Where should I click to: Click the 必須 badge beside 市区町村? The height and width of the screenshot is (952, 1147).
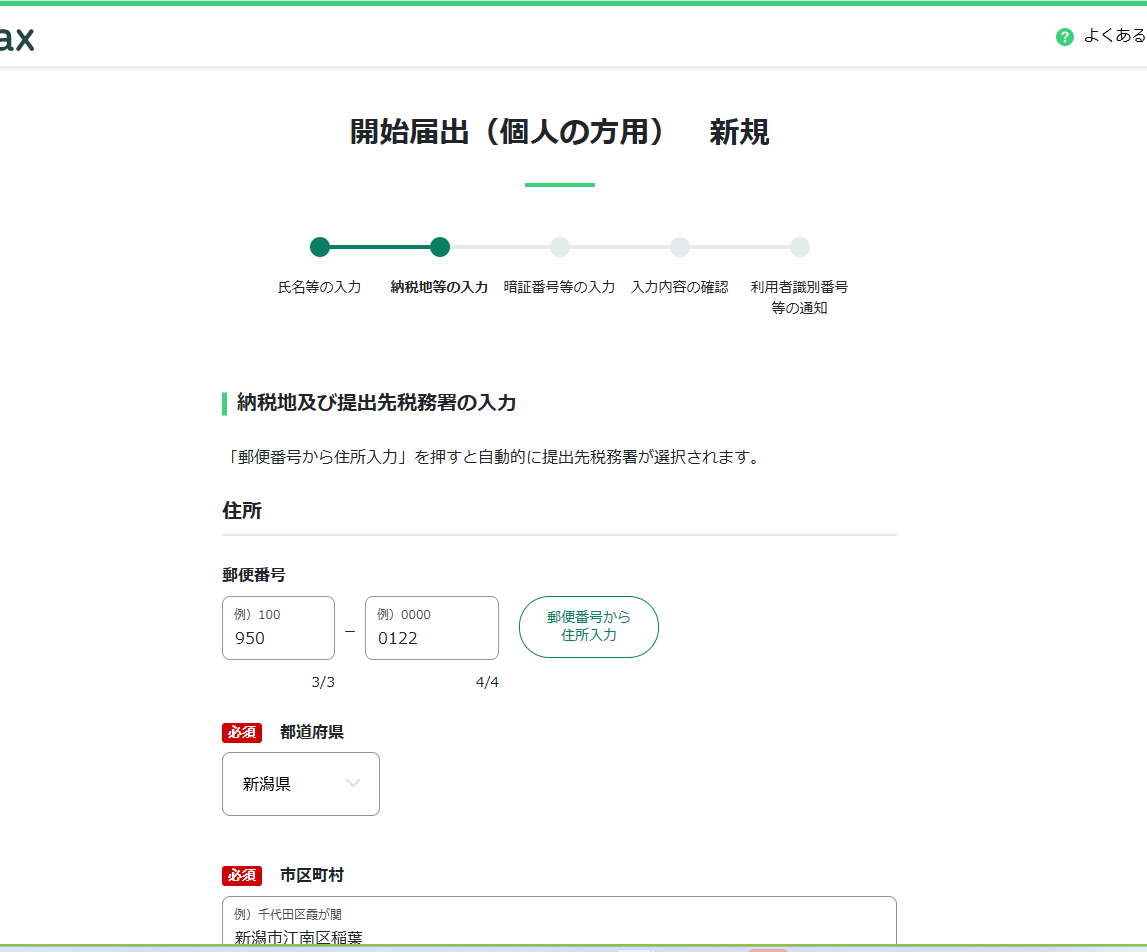pos(242,875)
